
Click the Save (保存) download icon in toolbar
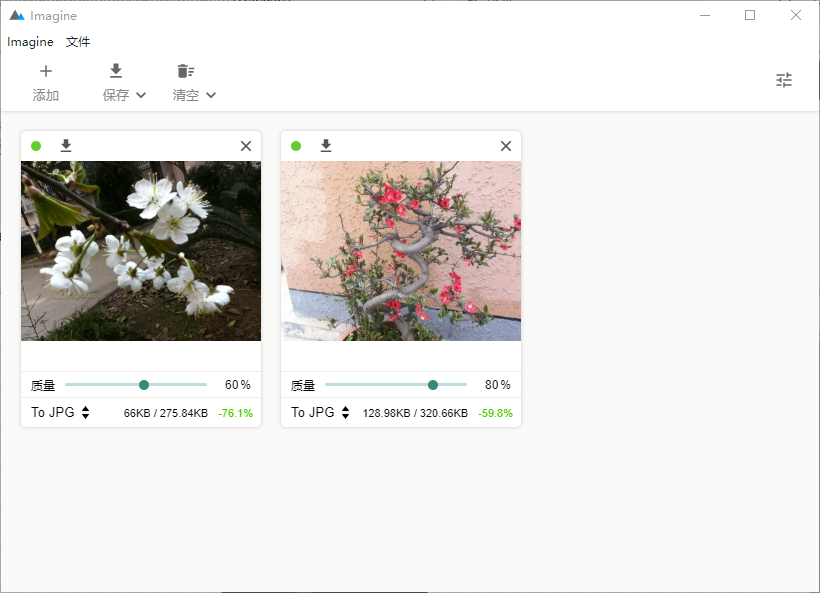click(x=116, y=71)
